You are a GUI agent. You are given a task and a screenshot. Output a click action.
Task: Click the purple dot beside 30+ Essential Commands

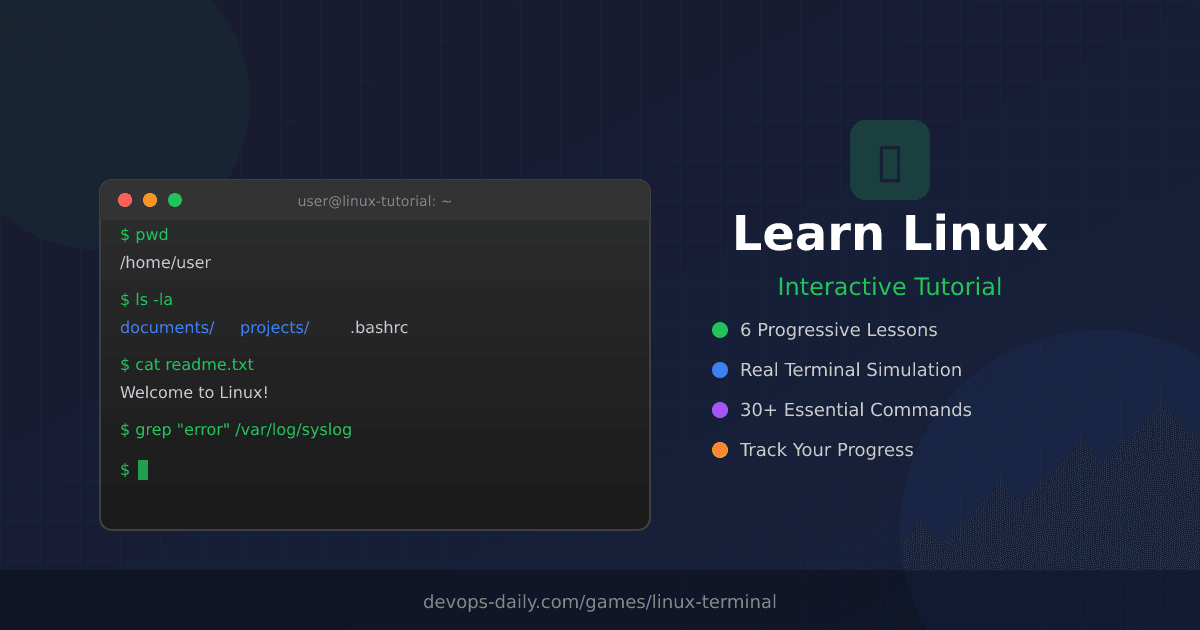point(718,409)
